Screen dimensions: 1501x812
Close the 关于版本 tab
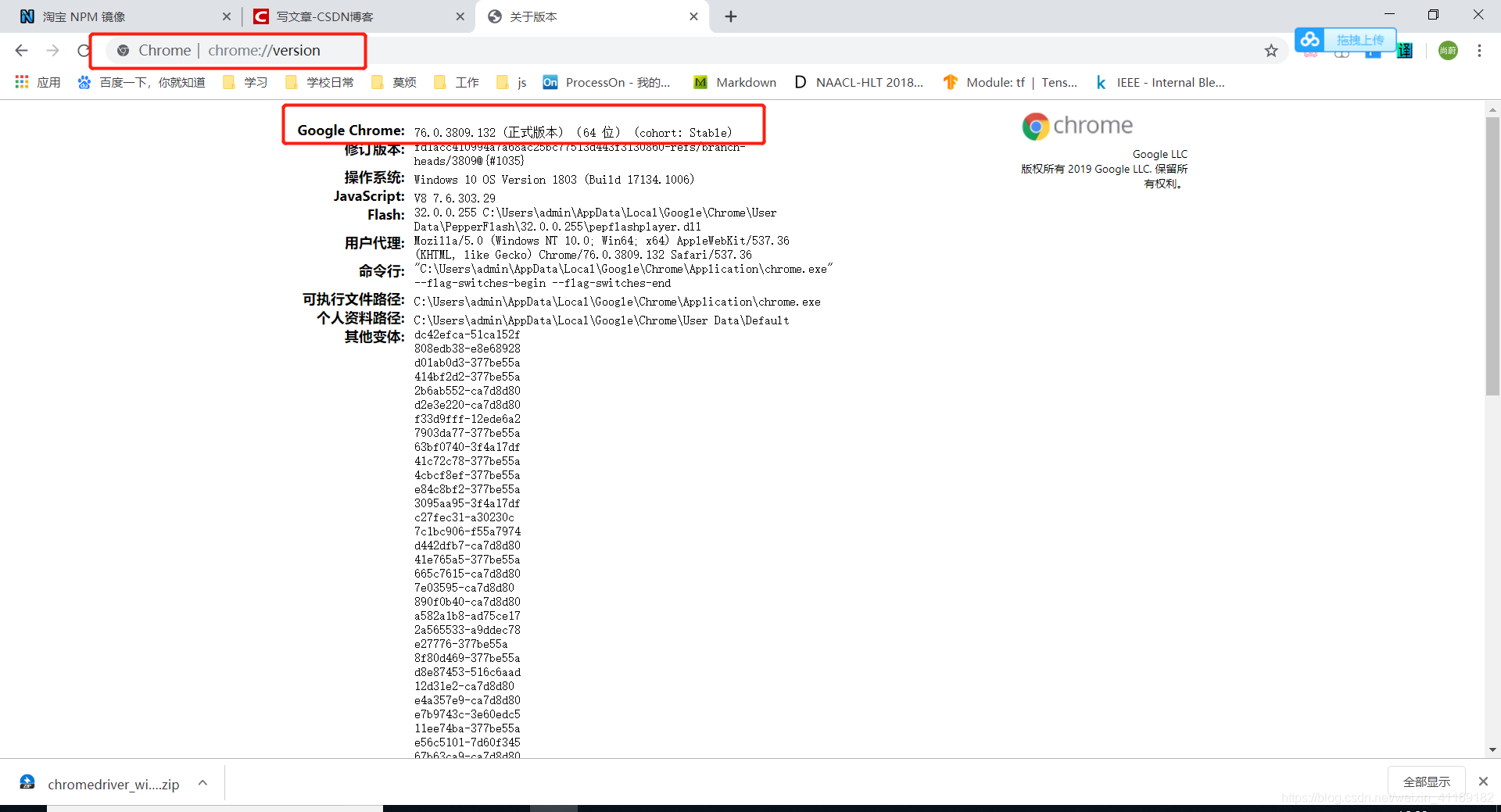(x=693, y=16)
